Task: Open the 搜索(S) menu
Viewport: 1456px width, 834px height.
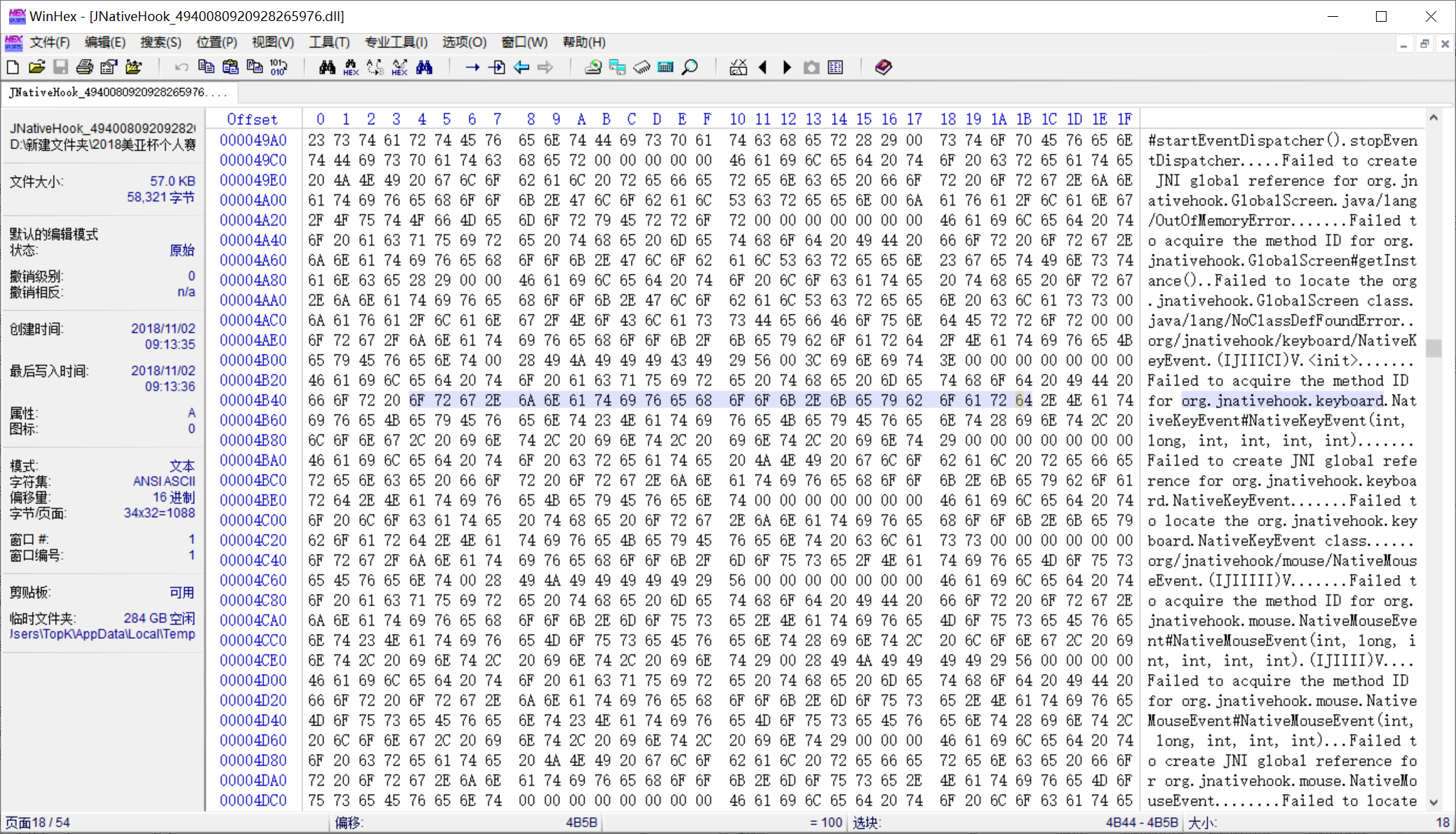Action: [x=160, y=42]
